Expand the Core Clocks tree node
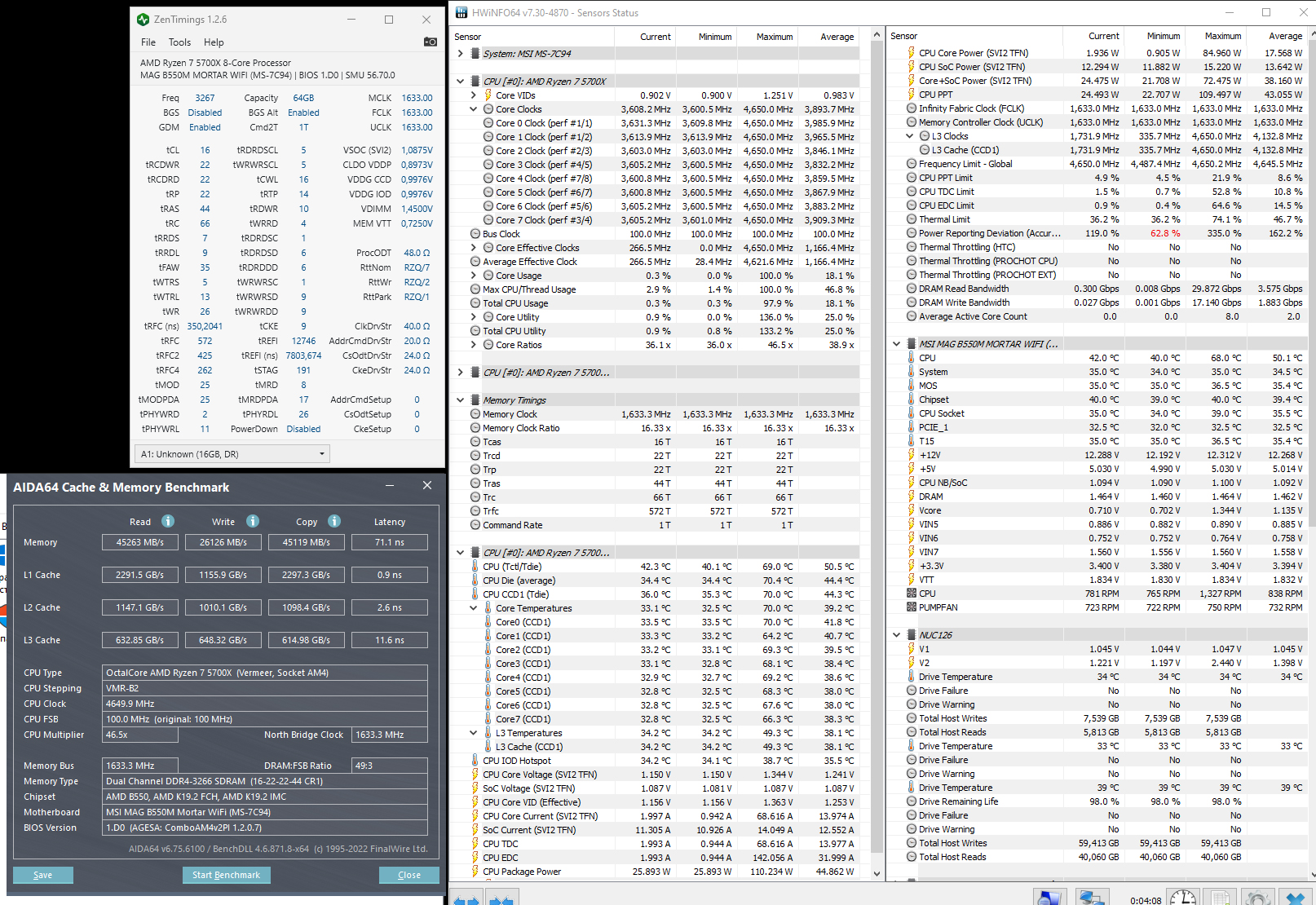1316x905 pixels. [x=474, y=109]
